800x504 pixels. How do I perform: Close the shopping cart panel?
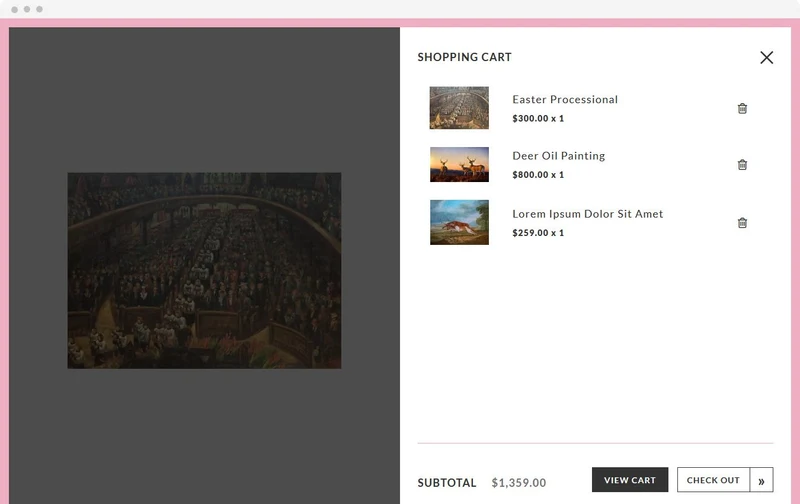[x=766, y=57]
